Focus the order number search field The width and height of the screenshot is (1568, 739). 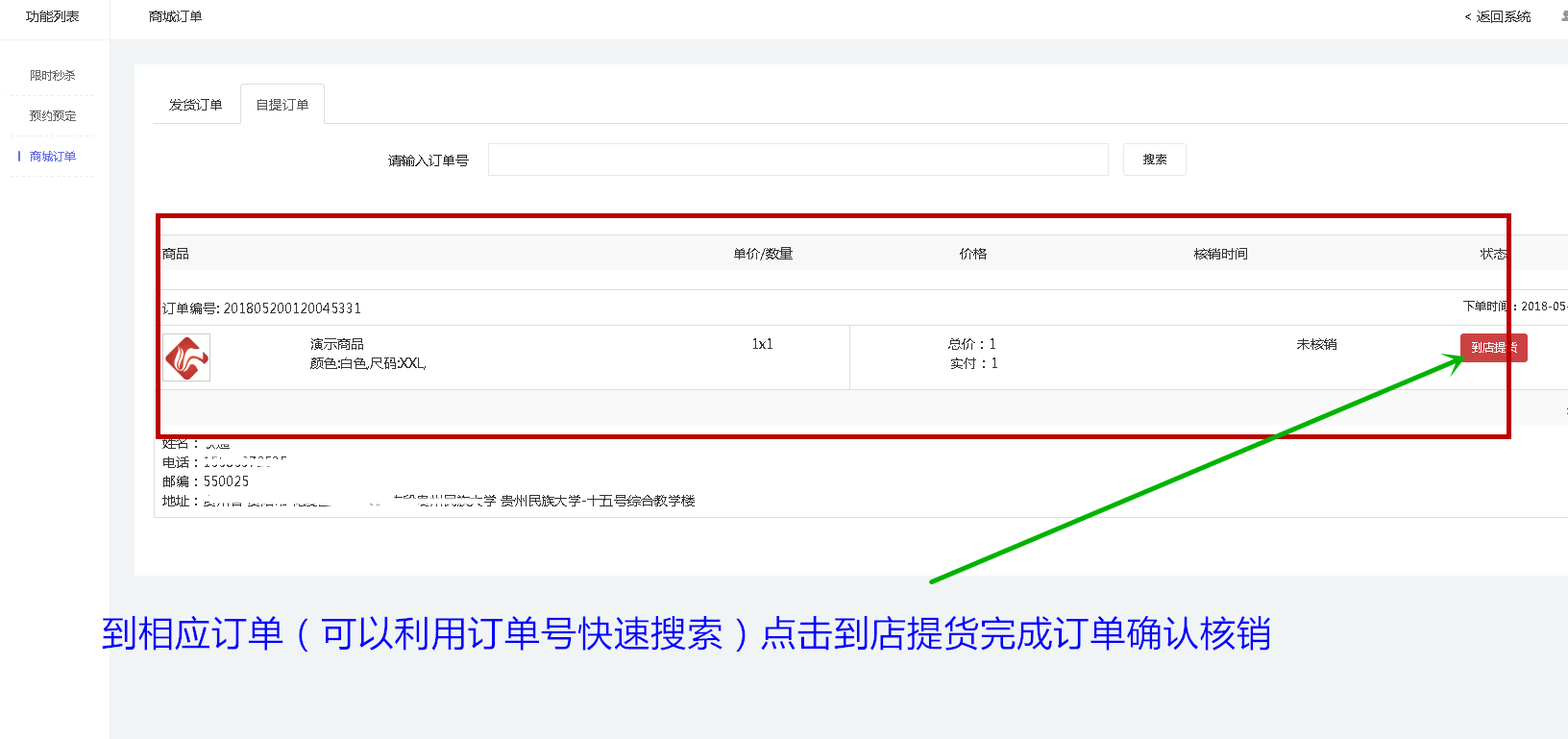pyautogui.click(x=798, y=160)
